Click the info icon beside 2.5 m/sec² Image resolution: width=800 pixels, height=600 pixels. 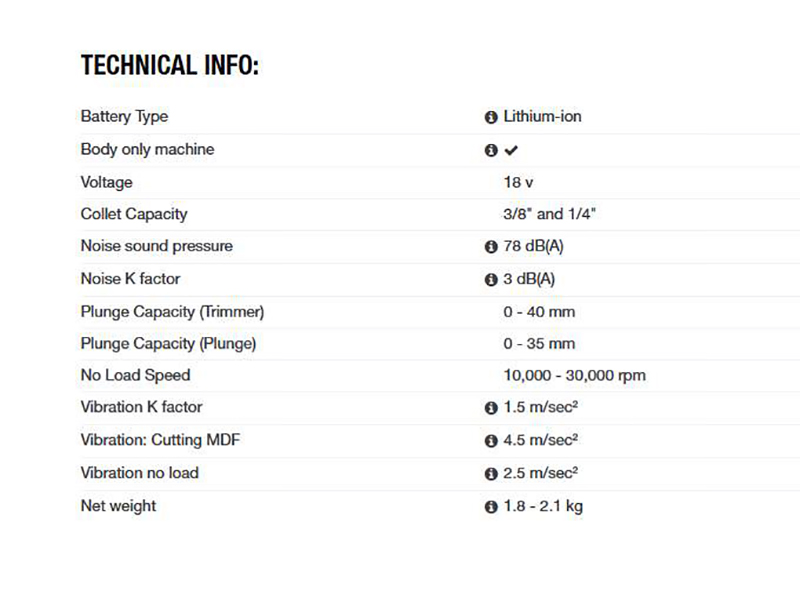(x=491, y=473)
